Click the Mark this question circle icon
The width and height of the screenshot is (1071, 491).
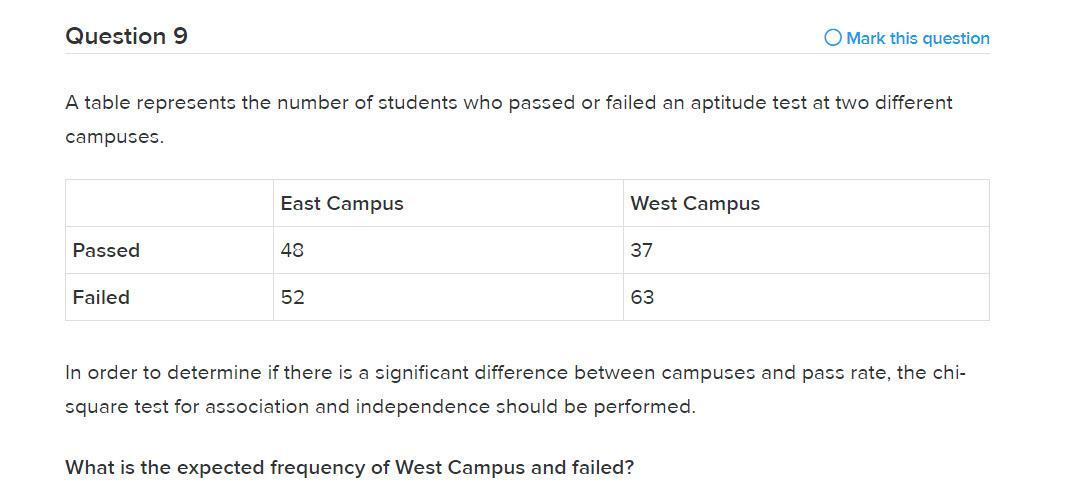pyautogui.click(x=832, y=38)
